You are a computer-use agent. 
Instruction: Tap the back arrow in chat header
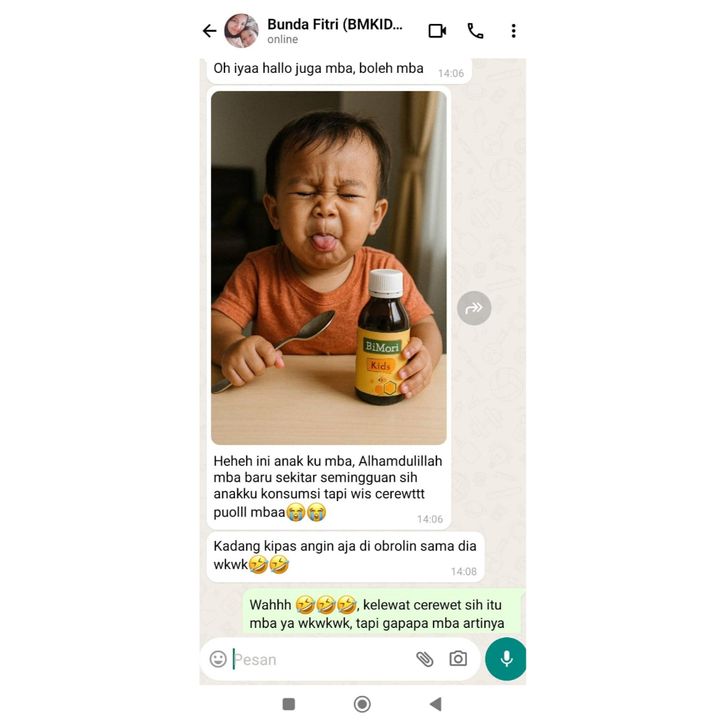(210, 31)
